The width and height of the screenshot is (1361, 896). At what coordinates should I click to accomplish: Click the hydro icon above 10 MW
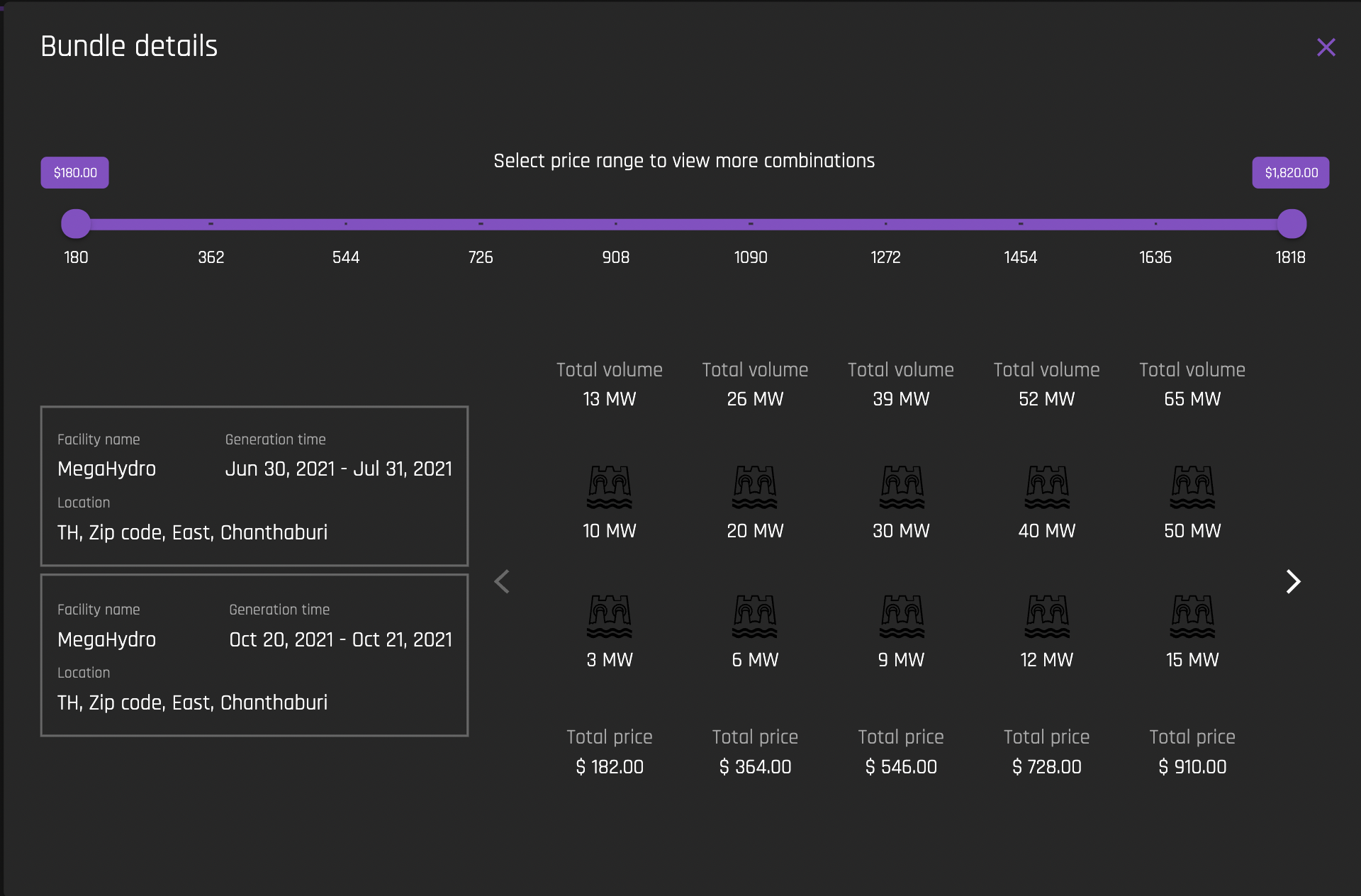pyautogui.click(x=610, y=487)
